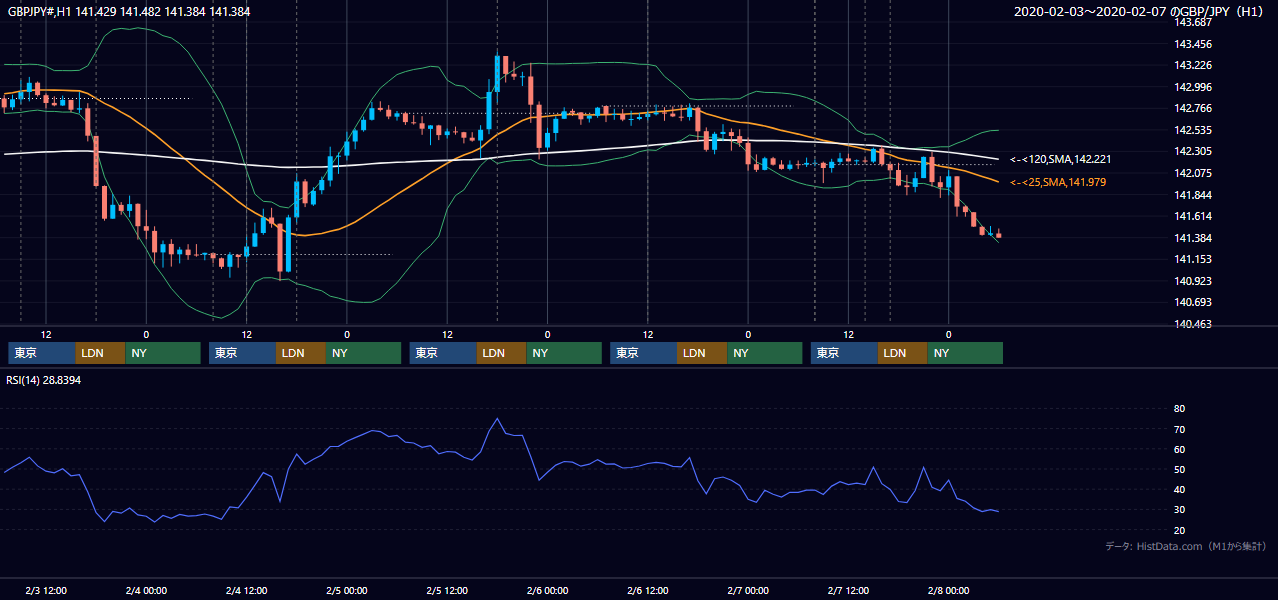1278x600 pixels.
Task: Select the LDN session block for 2/7
Action: tap(903, 353)
